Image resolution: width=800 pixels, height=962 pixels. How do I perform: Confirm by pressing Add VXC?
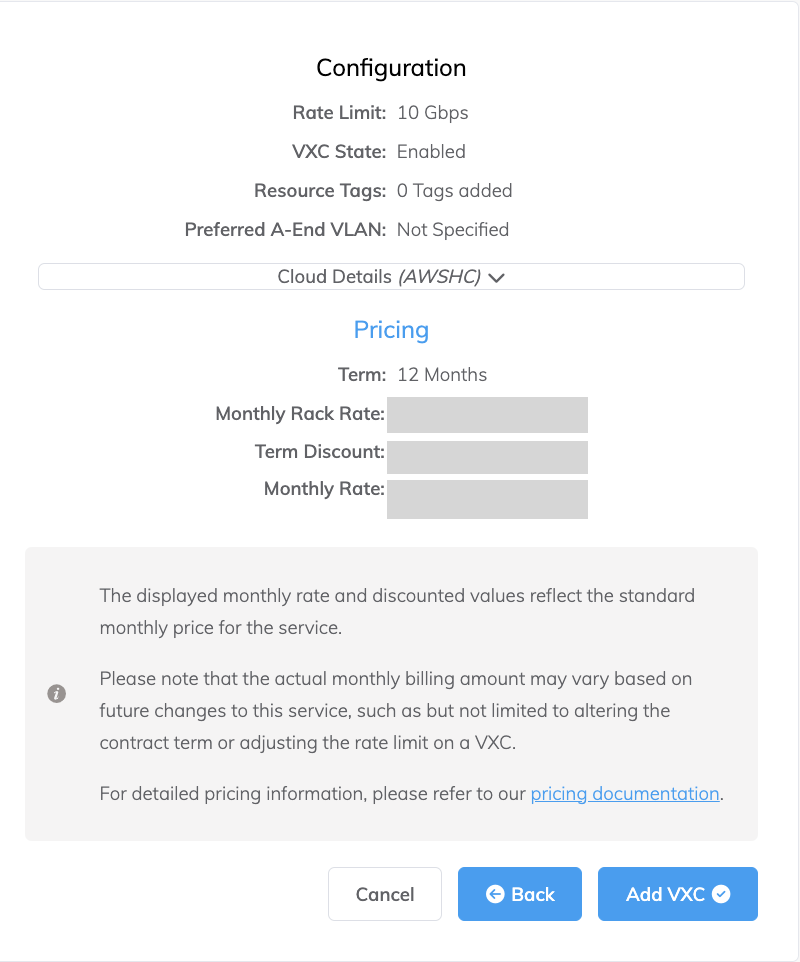(677, 894)
